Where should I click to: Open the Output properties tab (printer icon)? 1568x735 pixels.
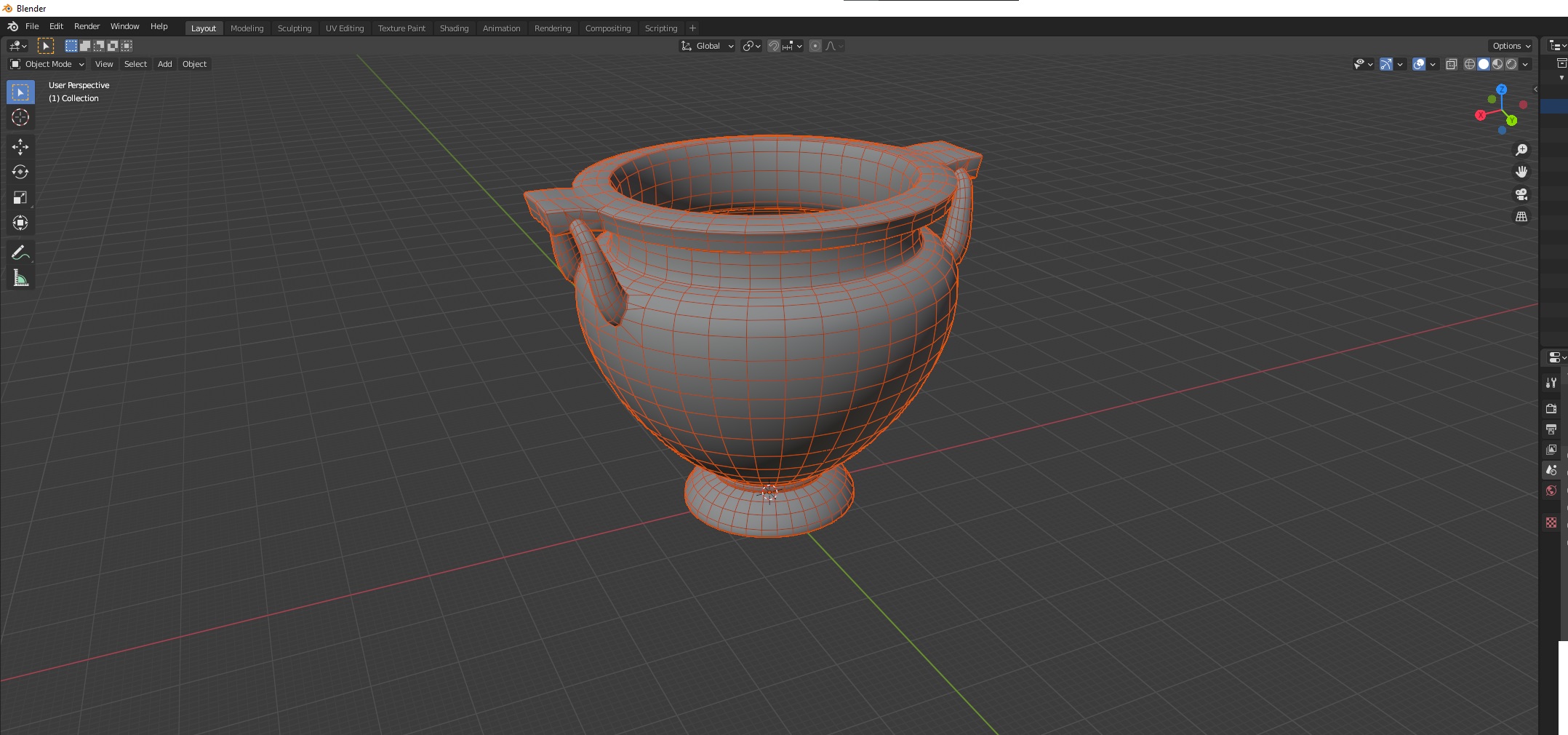tap(1551, 429)
